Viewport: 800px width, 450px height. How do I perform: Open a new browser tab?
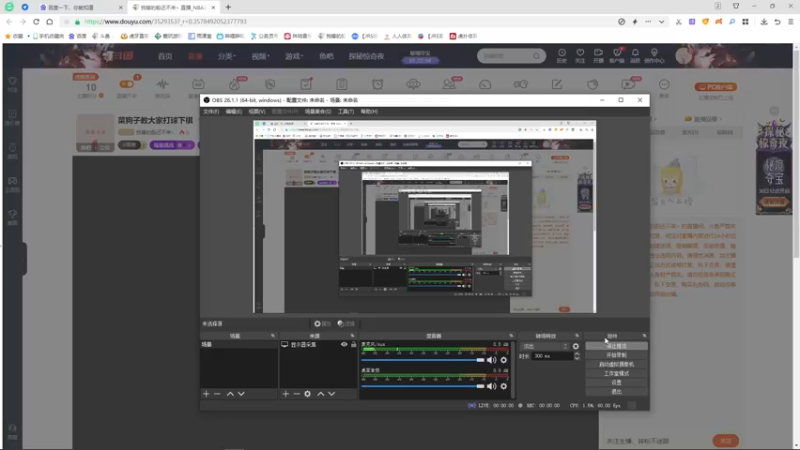(228, 7)
